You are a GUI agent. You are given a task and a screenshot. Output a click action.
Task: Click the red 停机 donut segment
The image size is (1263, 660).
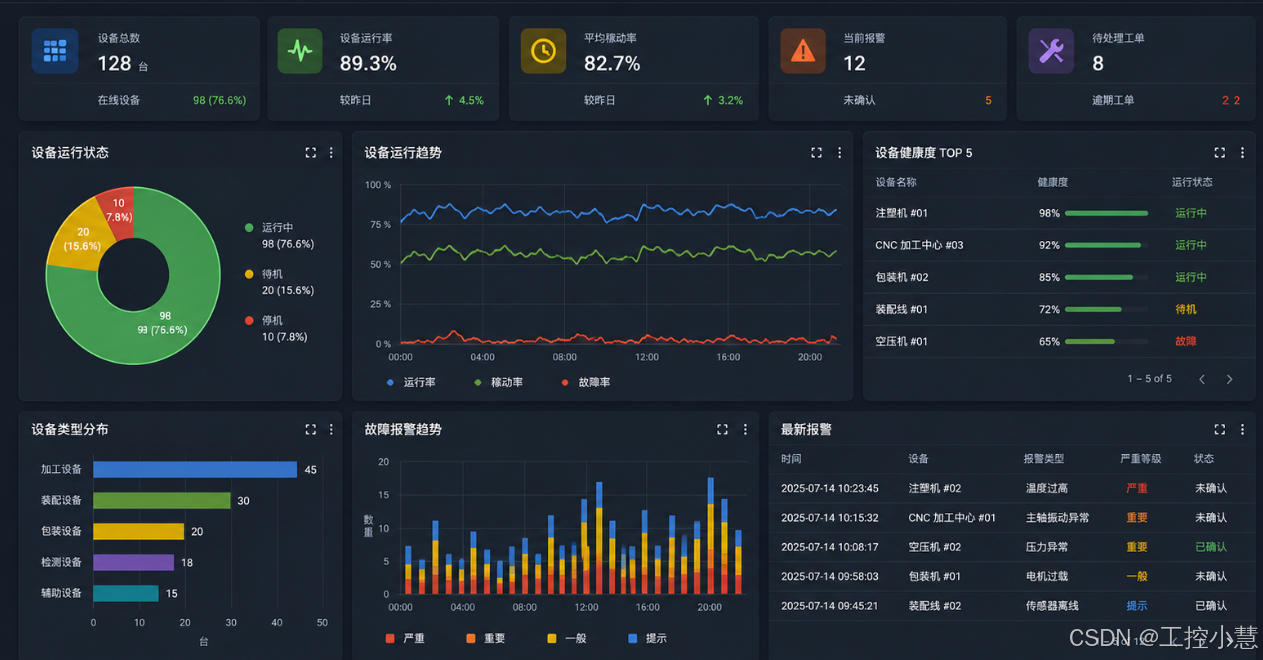click(x=118, y=209)
